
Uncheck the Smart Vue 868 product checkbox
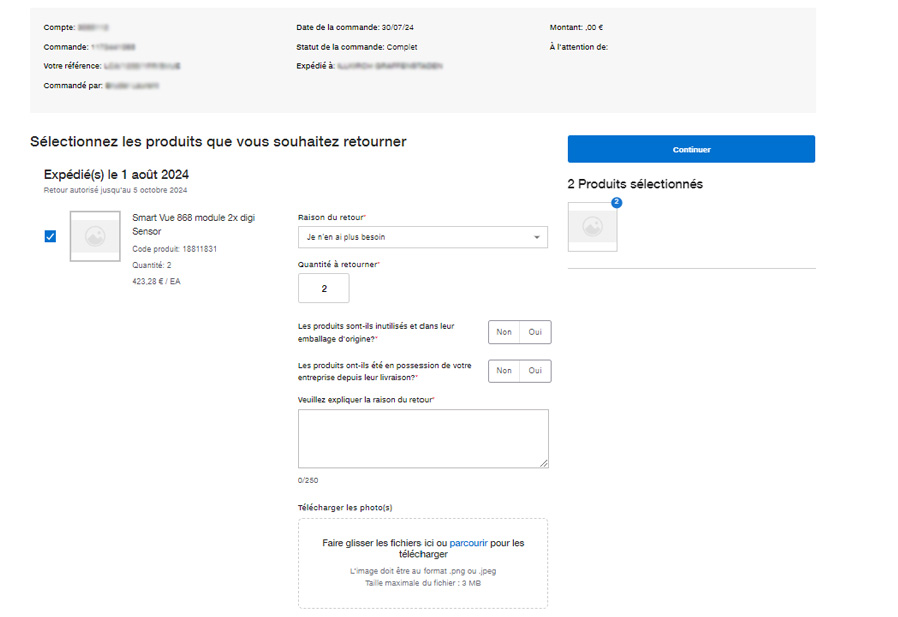pyautogui.click(x=50, y=236)
